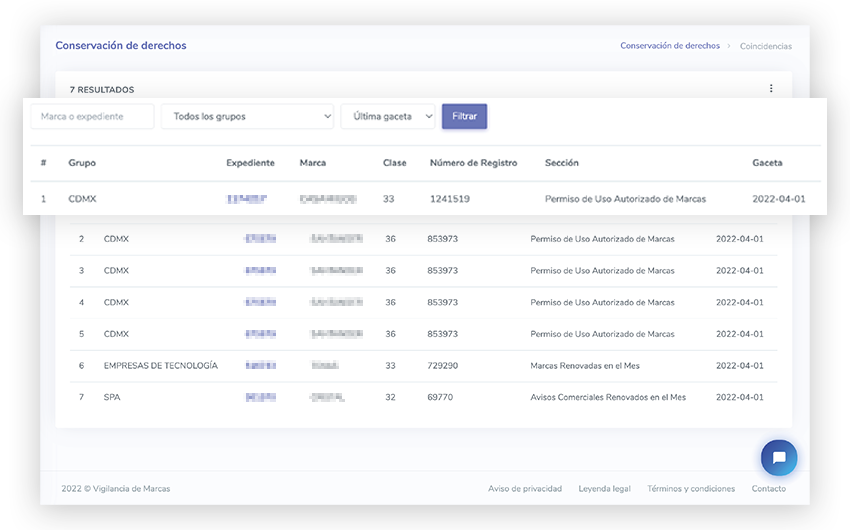
Task: Open the 'Última gaceta' dropdown
Action: 388,117
